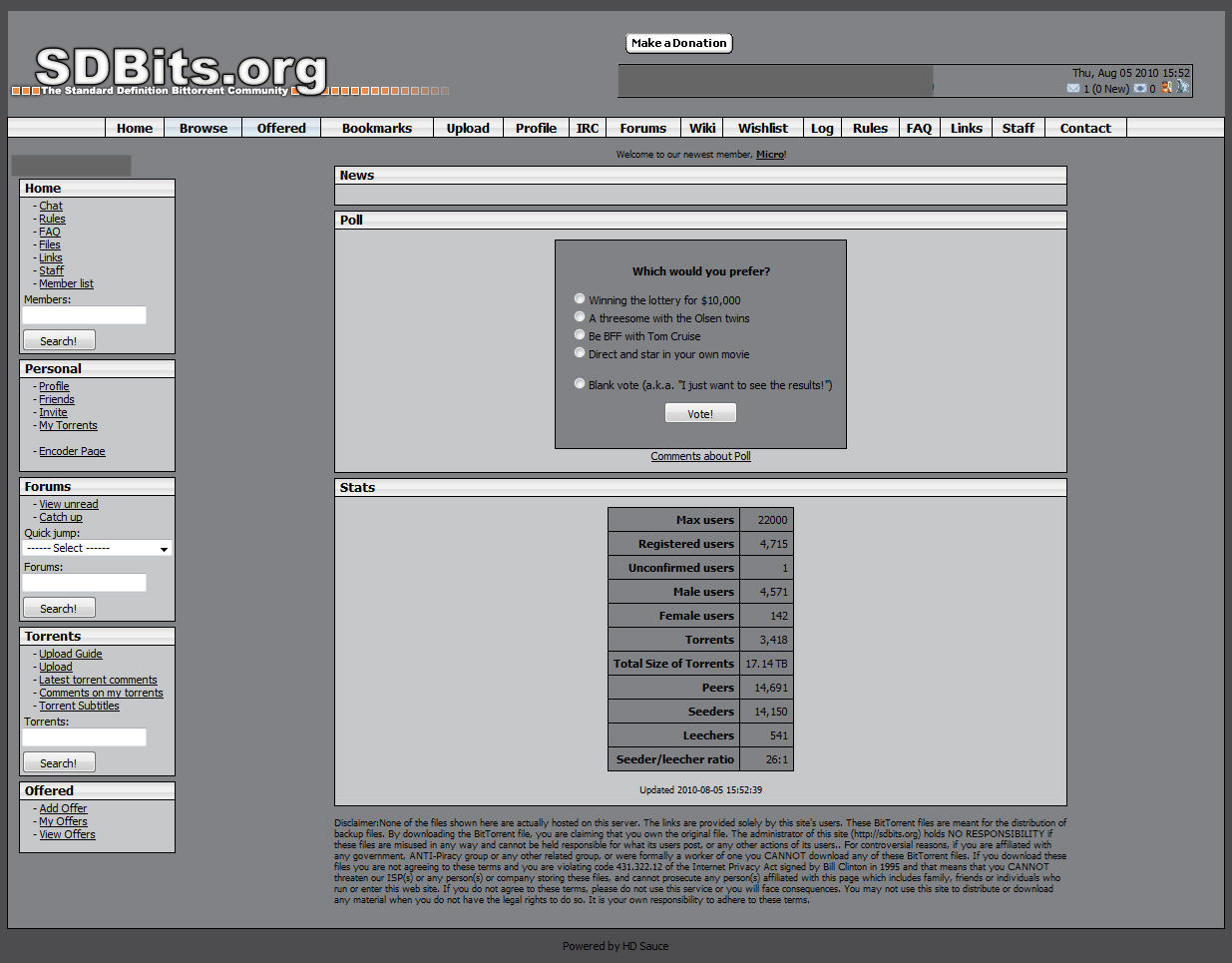
Task: Go to Contact in the navigation bar
Action: coord(1085,128)
